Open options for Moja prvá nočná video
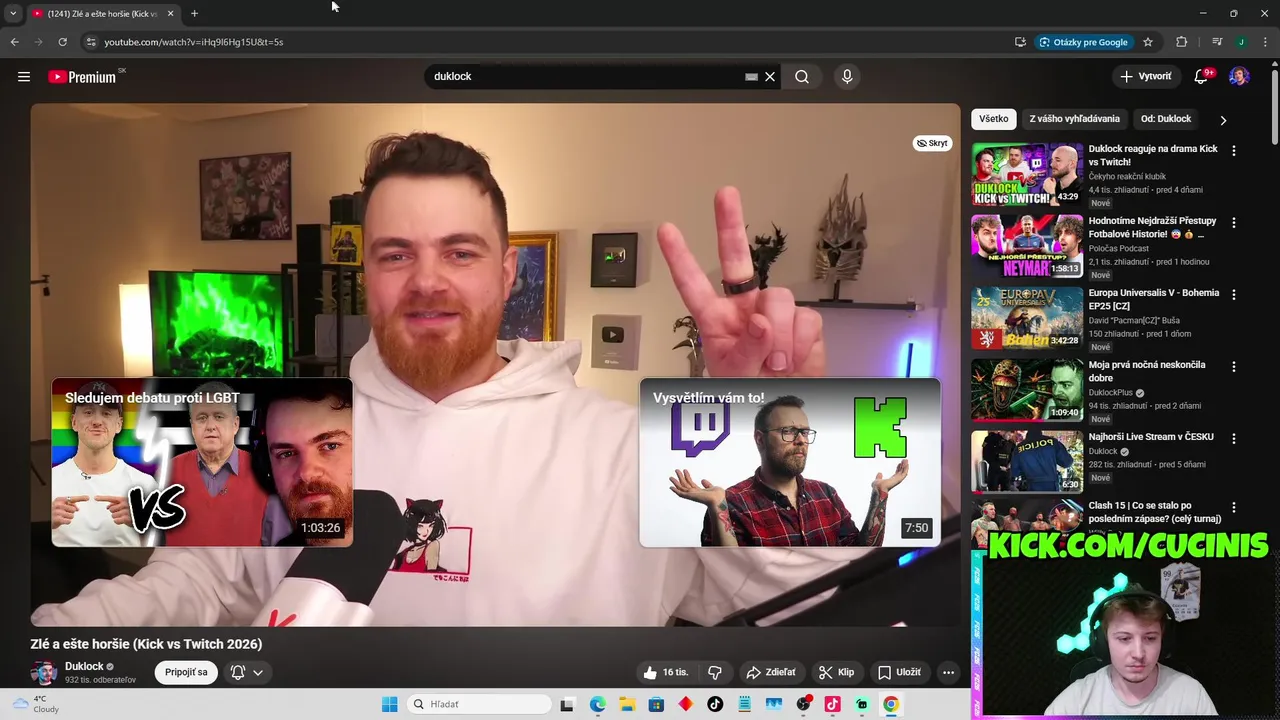 tap(1233, 367)
